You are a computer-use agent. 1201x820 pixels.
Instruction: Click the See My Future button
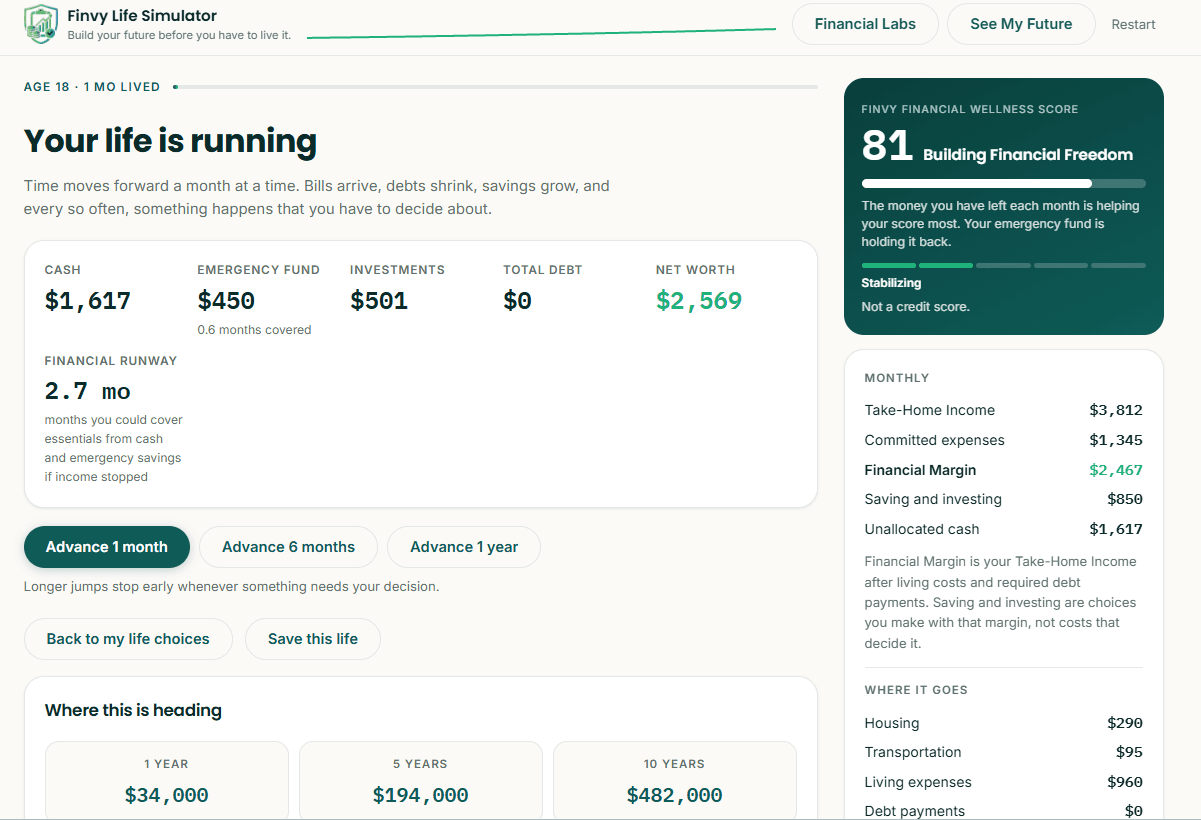(1021, 24)
